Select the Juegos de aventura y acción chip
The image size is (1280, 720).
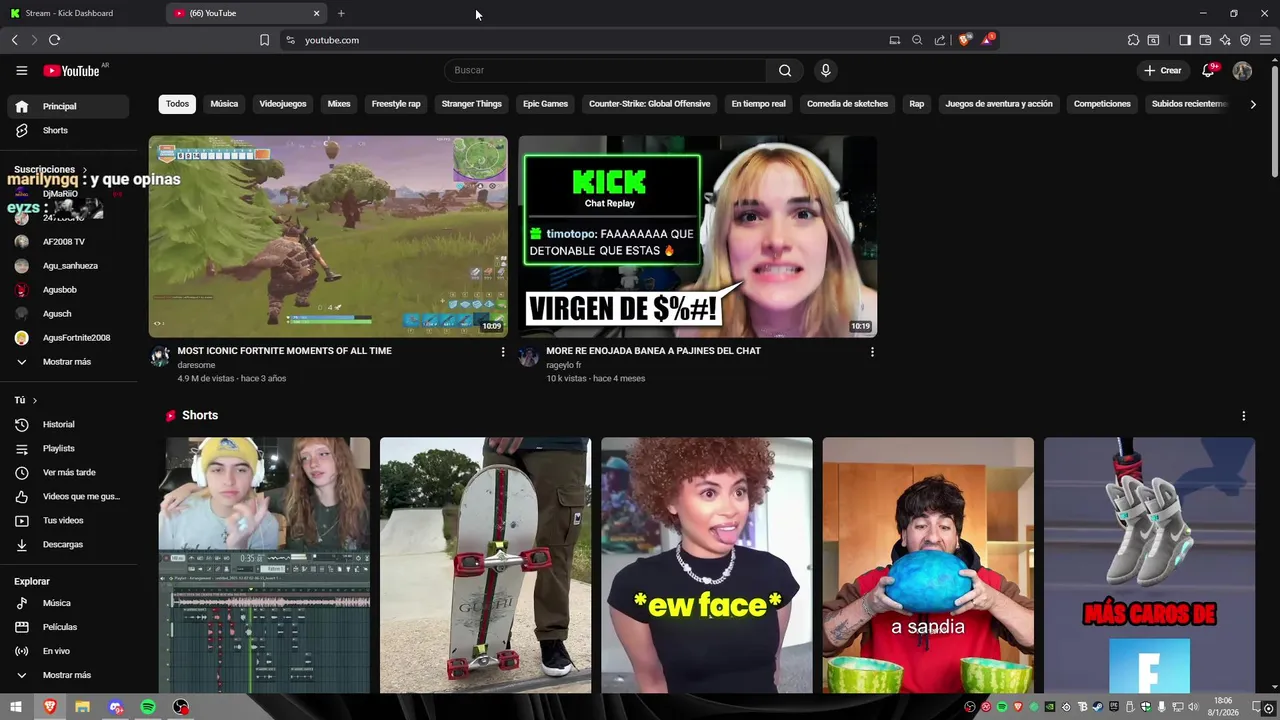coord(999,104)
